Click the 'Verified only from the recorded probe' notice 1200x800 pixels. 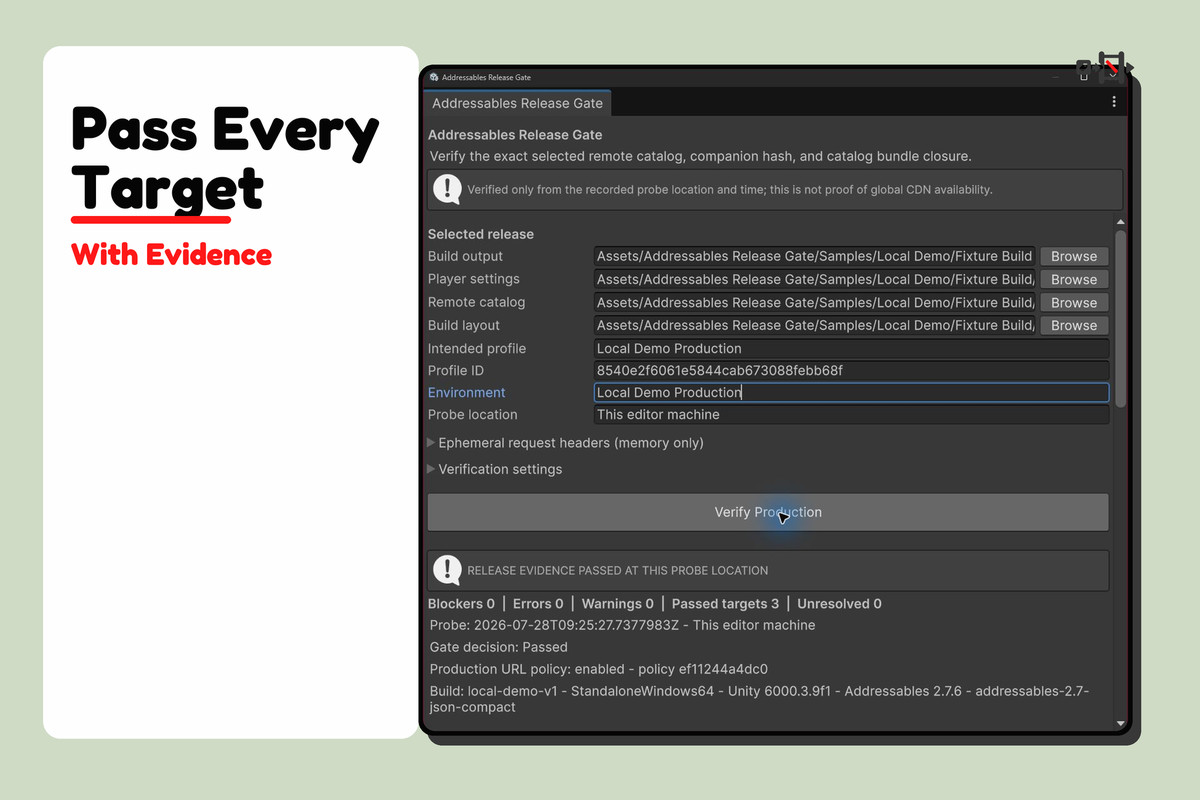coord(730,189)
